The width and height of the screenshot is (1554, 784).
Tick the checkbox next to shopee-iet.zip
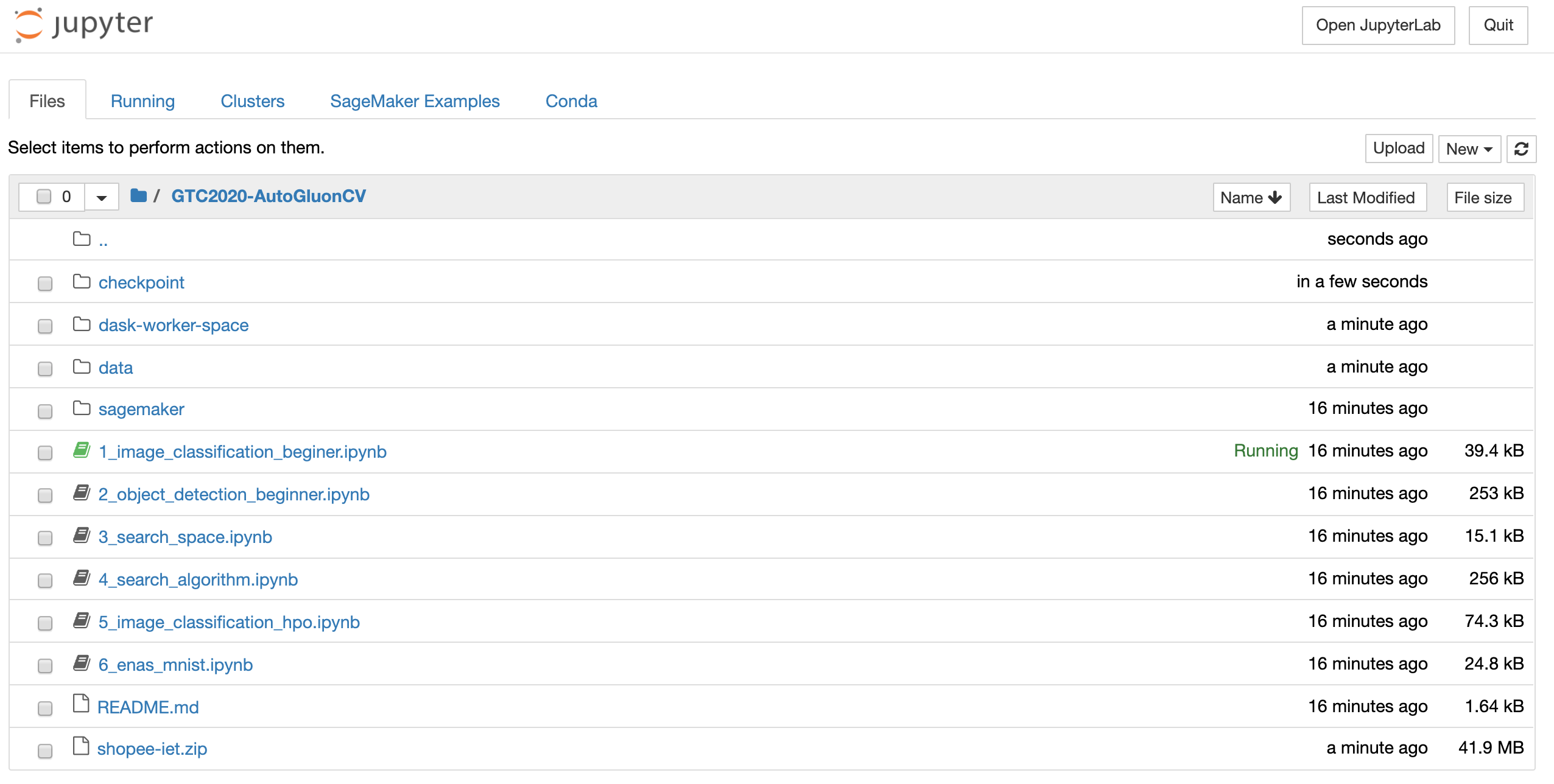pos(45,751)
